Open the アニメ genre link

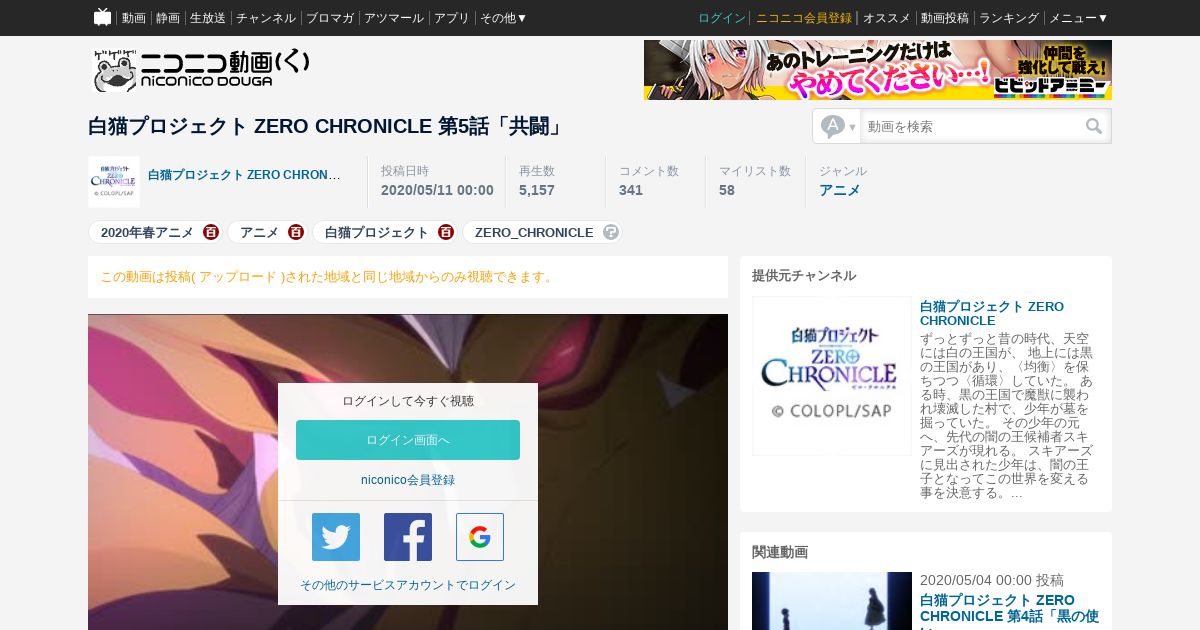[x=839, y=190]
